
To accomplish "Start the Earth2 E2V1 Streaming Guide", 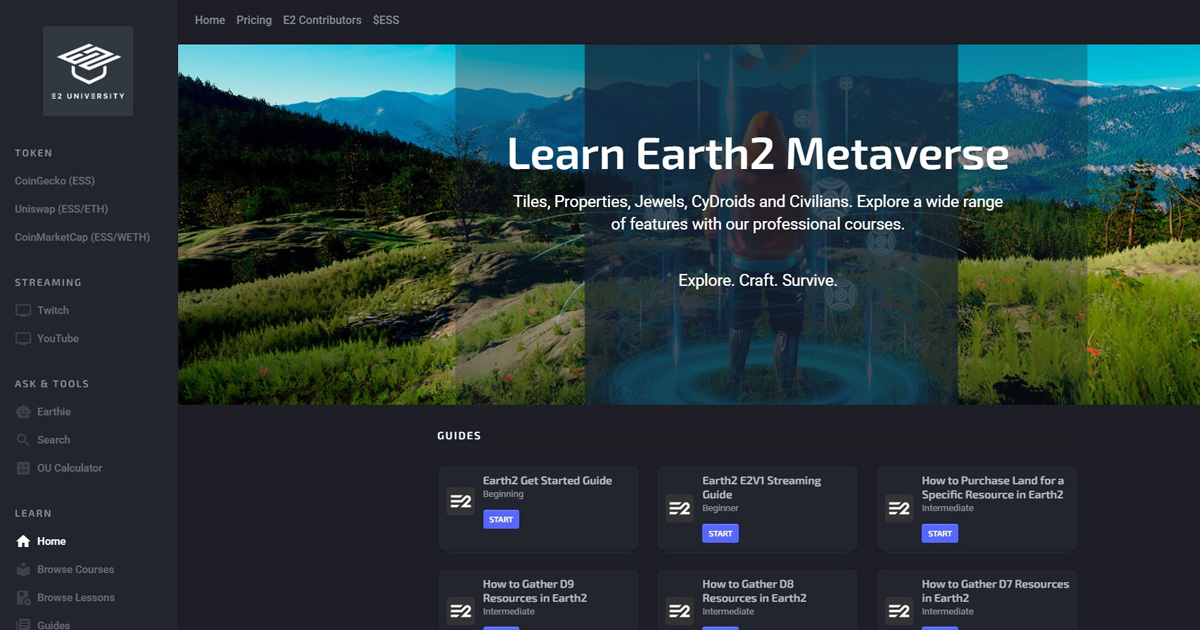I will (721, 534).
